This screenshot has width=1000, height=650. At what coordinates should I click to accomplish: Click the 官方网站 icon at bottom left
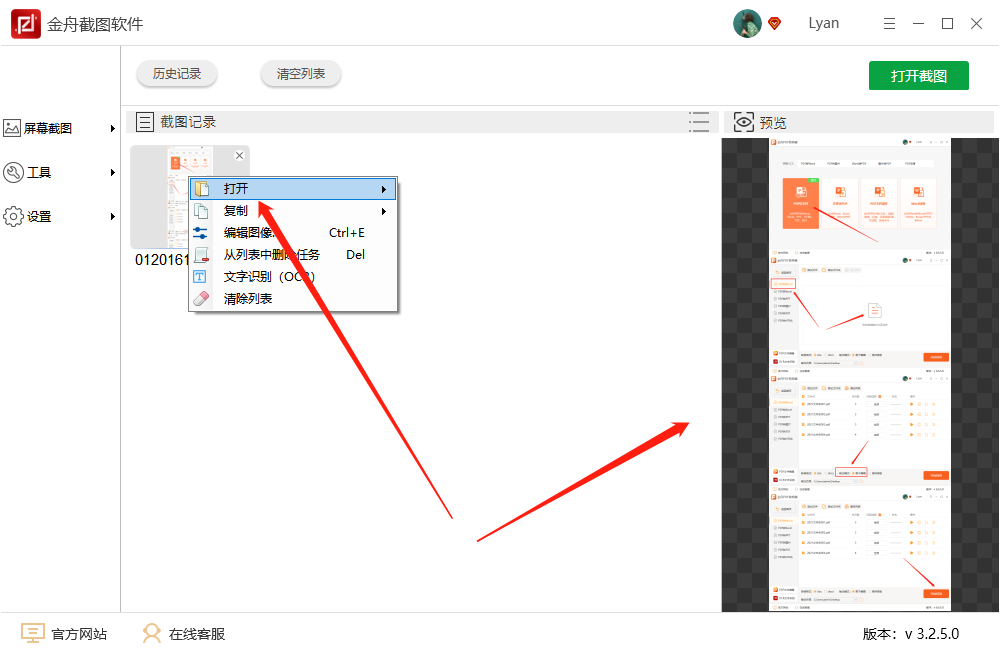(31, 632)
